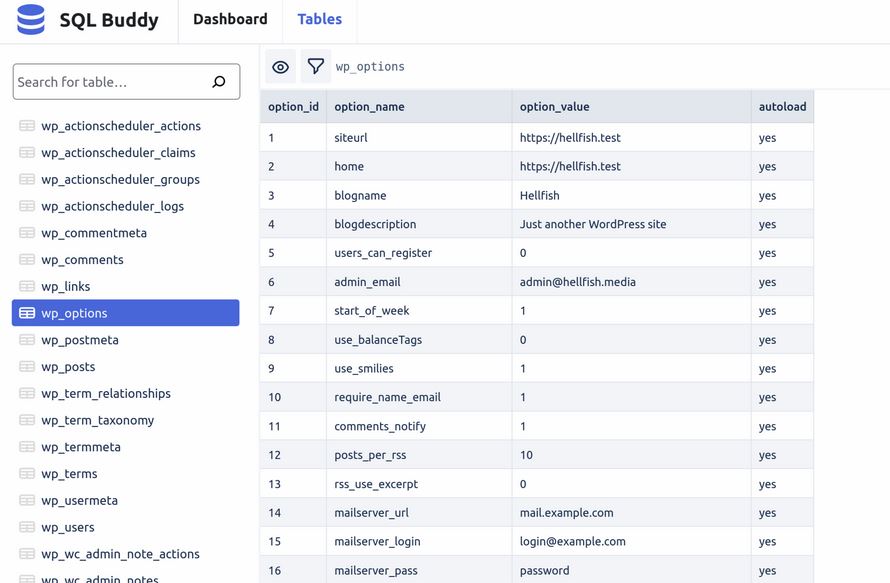This screenshot has width=890, height=583.
Task: Switch to the Dashboard tab
Action: click(x=230, y=19)
